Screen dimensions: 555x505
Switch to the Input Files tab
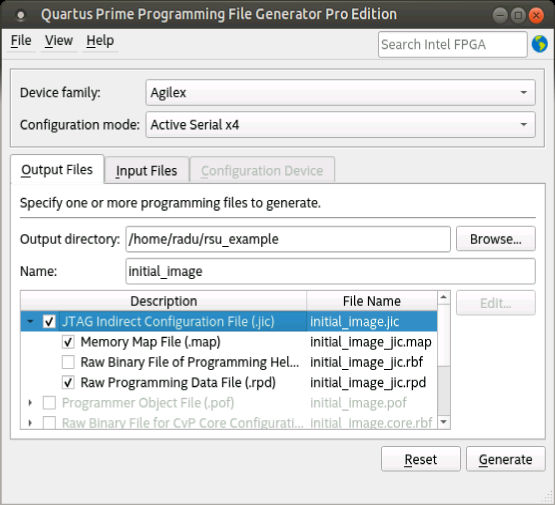pyautogui.click(x=147, y=171)
